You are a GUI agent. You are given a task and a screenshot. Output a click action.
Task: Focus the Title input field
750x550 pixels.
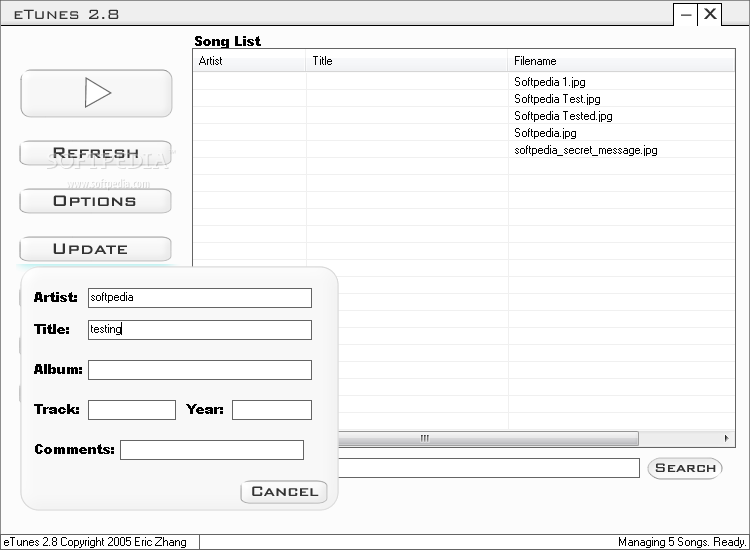pos(200,330)
